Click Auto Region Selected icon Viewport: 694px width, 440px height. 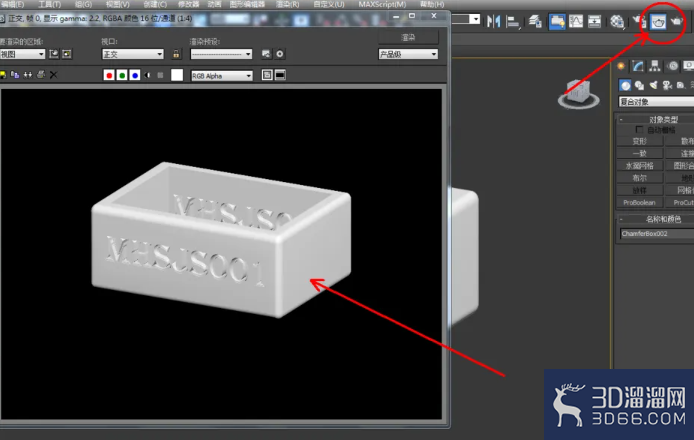pos(67,54)
